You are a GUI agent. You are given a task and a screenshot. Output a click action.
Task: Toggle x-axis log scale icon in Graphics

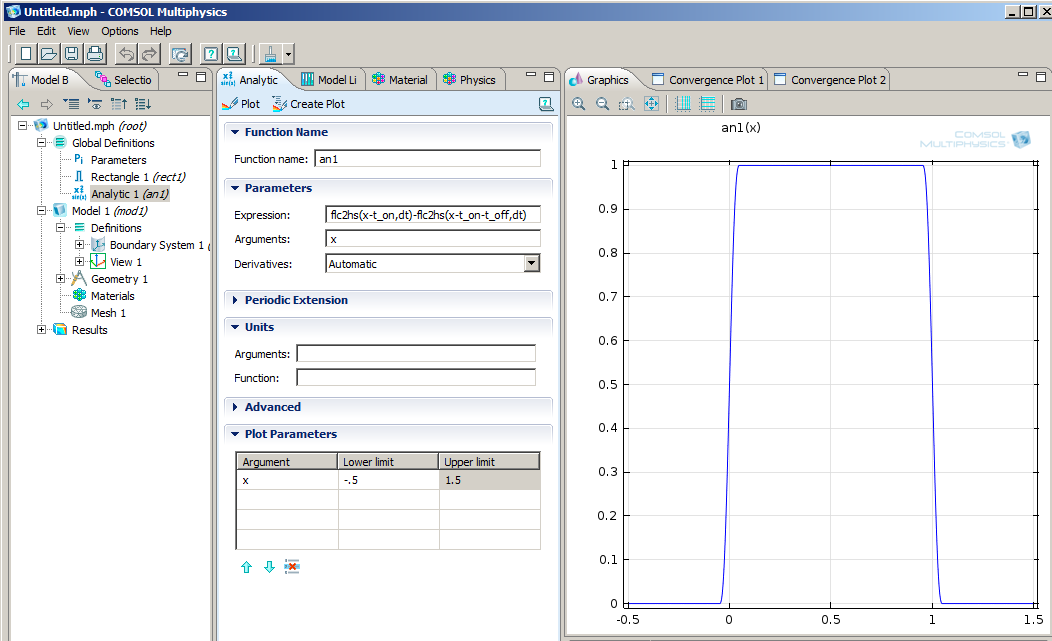(x=683, y=104)
